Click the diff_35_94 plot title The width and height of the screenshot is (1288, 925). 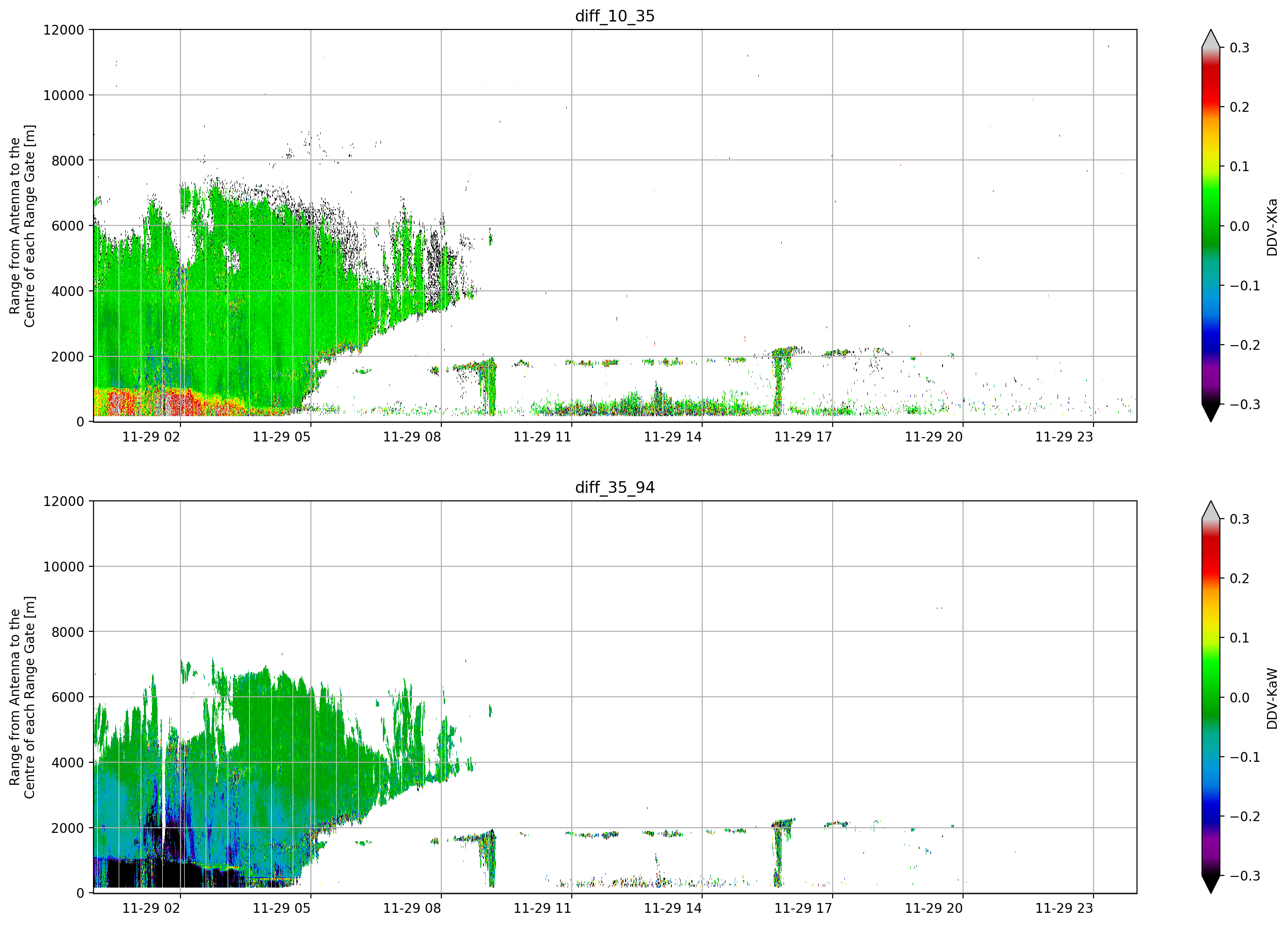point(614,487)
